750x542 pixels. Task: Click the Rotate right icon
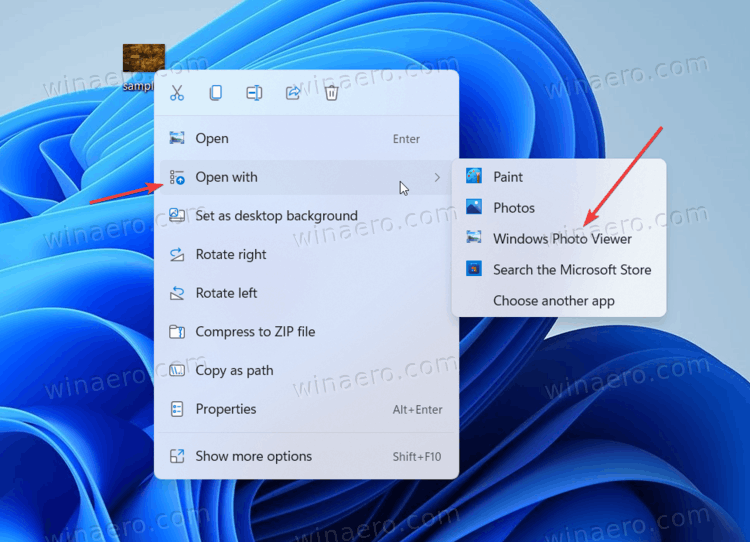click(x=177, y=254)
